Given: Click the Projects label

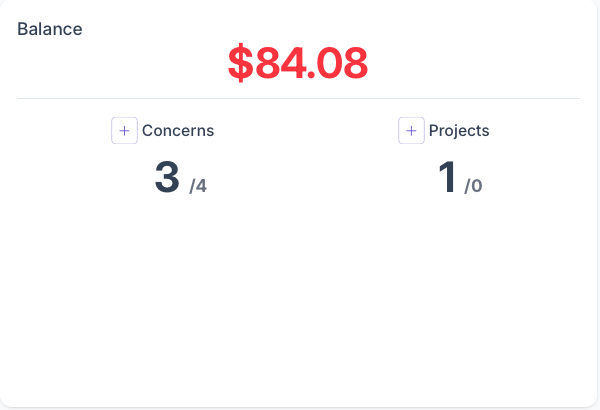Looking at the screenshot, I should 459,131.
